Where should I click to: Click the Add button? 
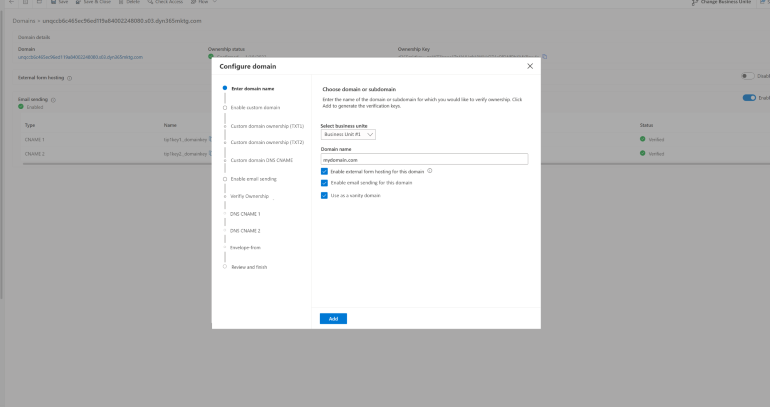pos(333,319)
